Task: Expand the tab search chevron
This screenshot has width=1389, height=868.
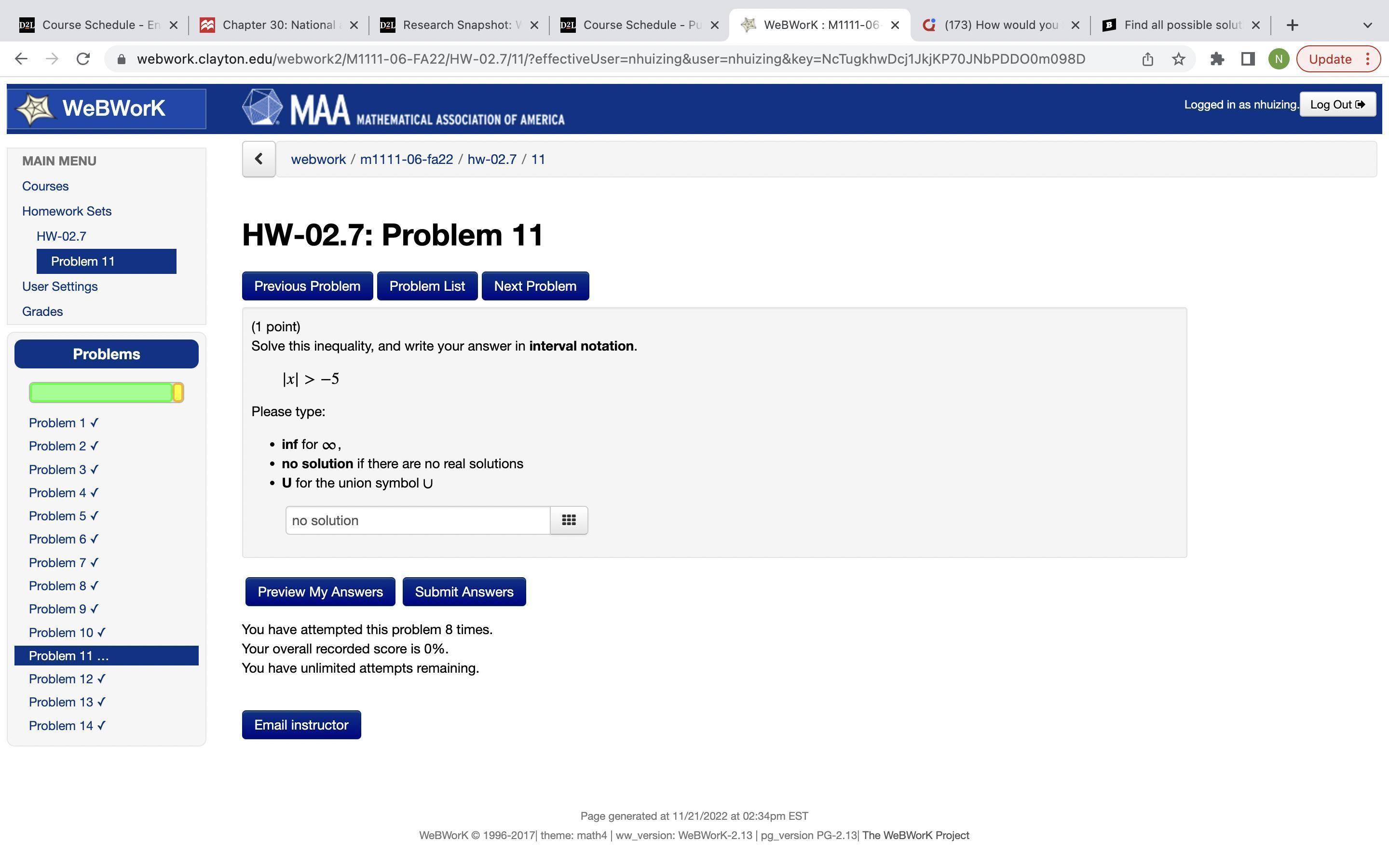Action: pyautogui.click(x=1367, y=25)
